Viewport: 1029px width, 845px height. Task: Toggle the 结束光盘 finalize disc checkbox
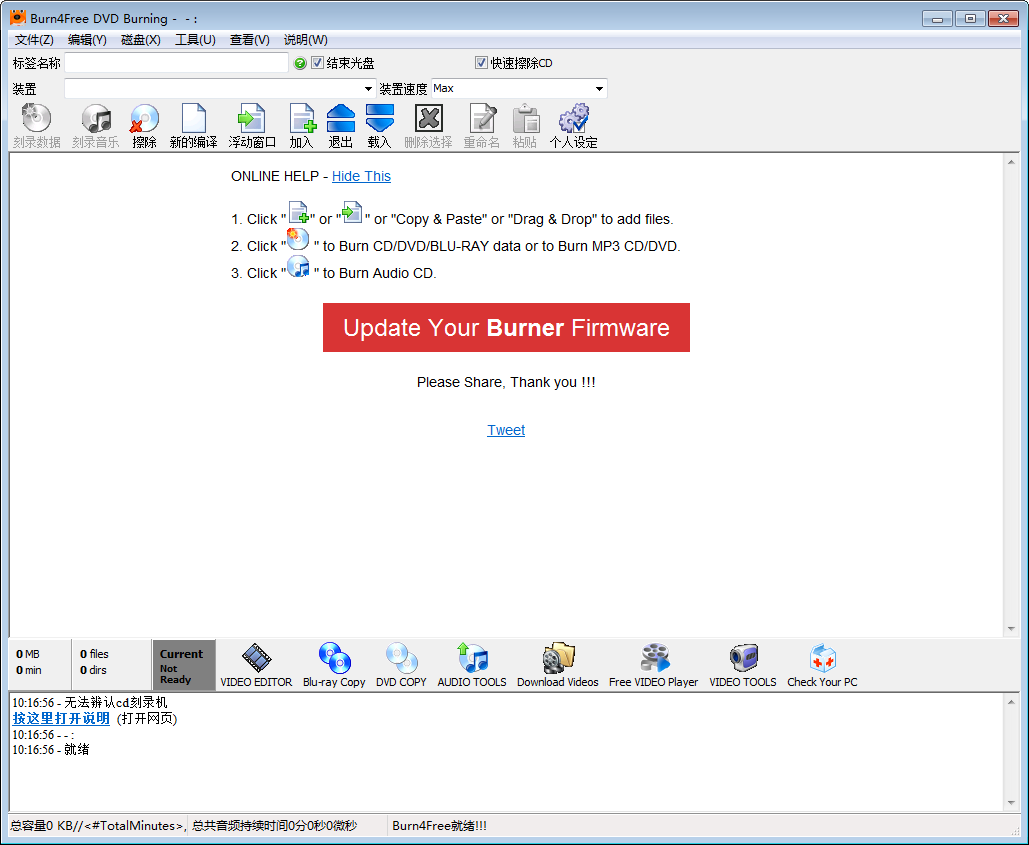pos(318,63)
